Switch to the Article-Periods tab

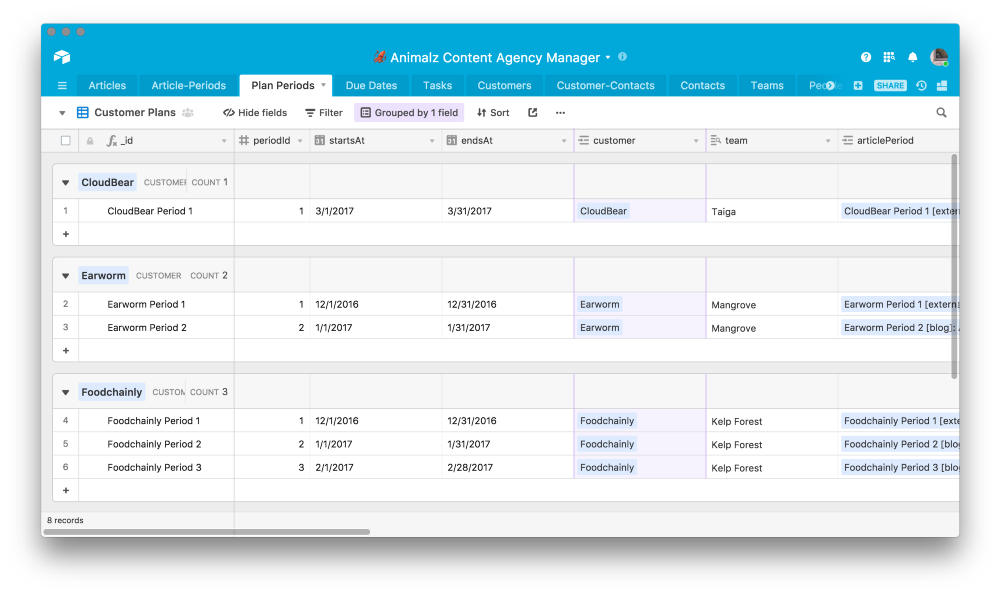pyautogui.click(x=189, y=85)
